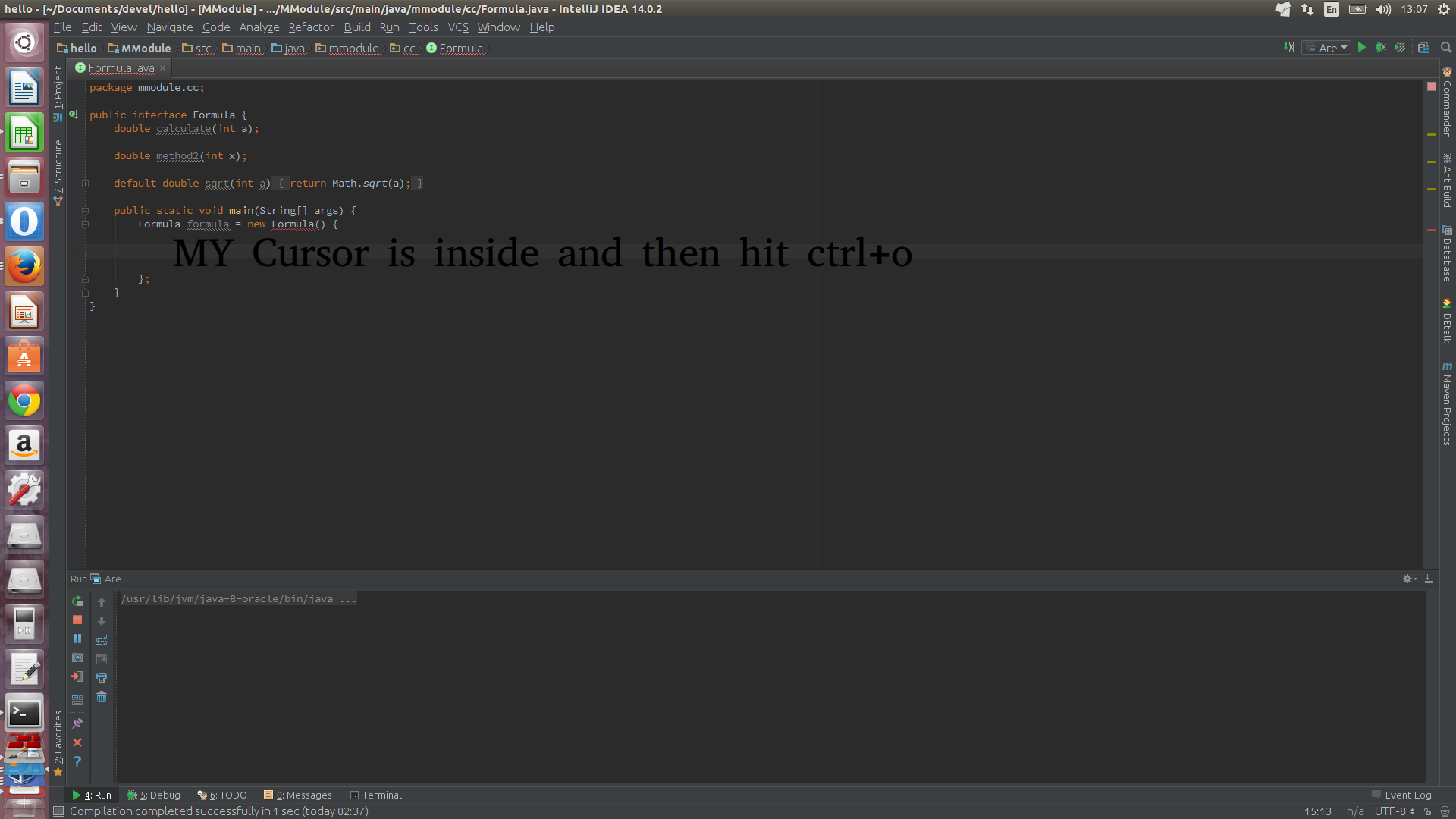1456x819 pixels.
Task: Expand the folded sqrt method body
Action: point(86,184)
